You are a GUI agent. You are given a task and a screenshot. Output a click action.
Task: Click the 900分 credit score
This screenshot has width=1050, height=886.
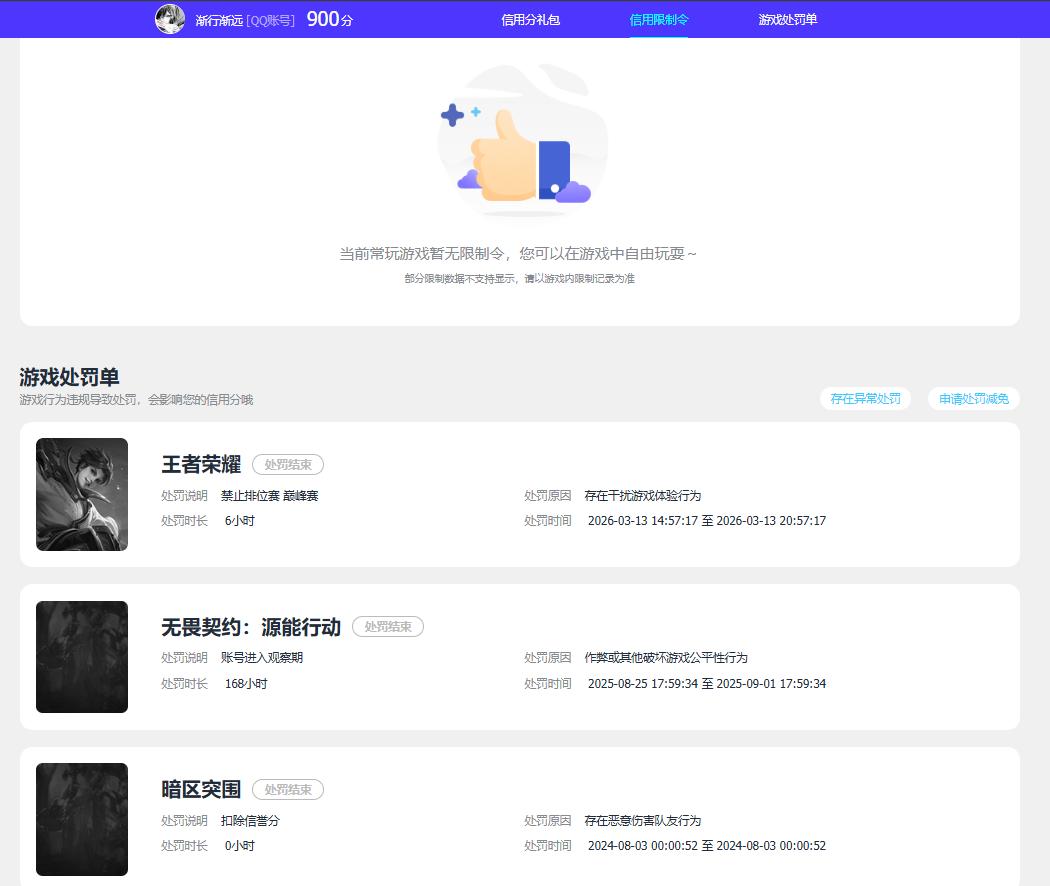[329, 19]
